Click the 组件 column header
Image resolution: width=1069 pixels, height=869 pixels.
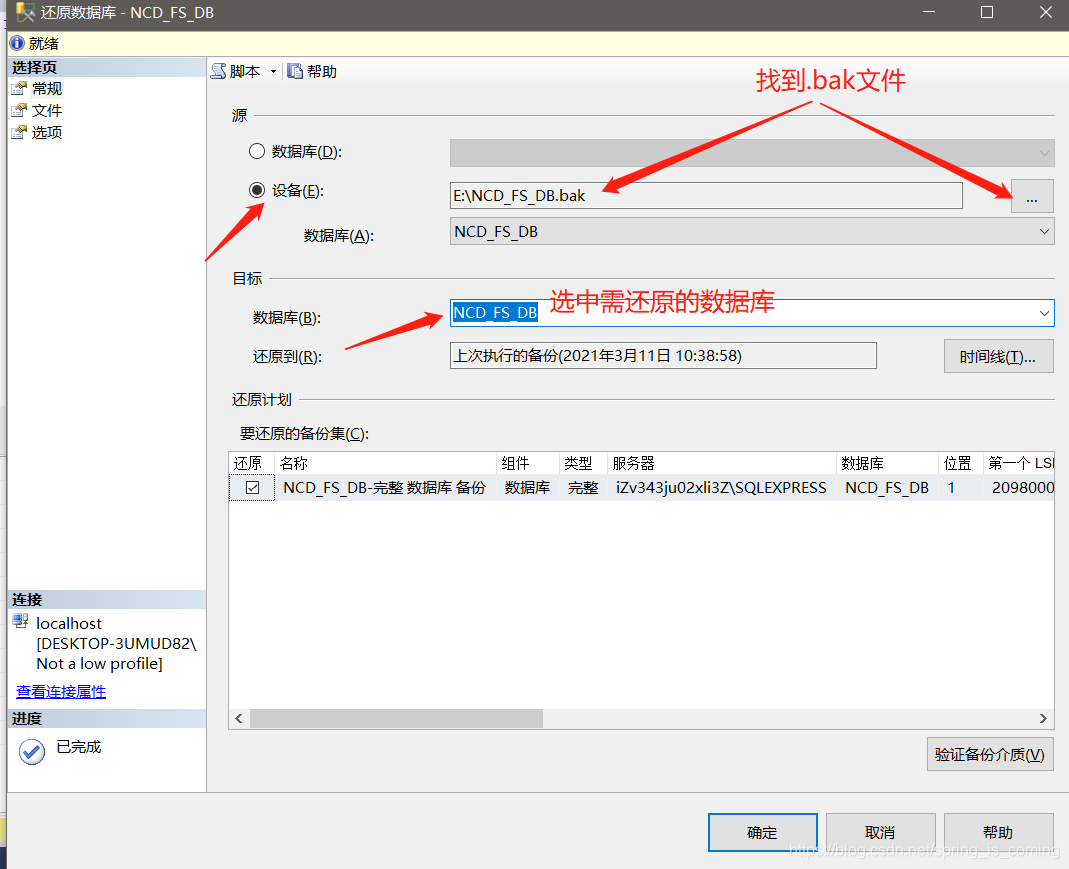click(528, 463)
